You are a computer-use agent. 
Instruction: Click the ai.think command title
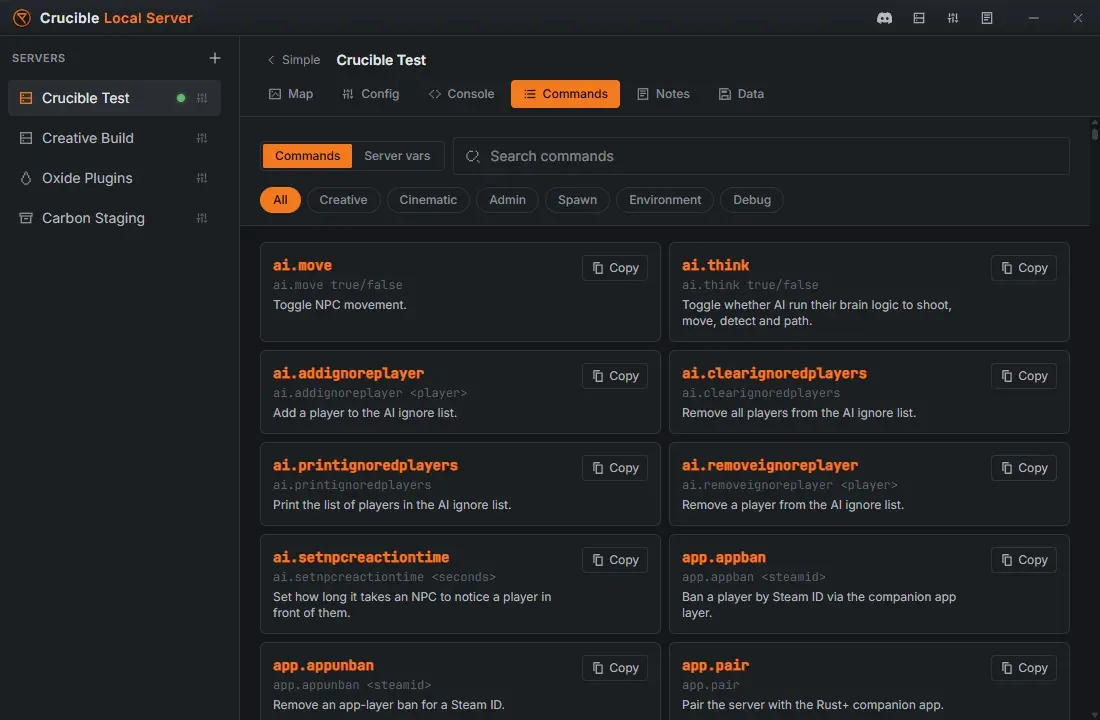click(716, 265)
